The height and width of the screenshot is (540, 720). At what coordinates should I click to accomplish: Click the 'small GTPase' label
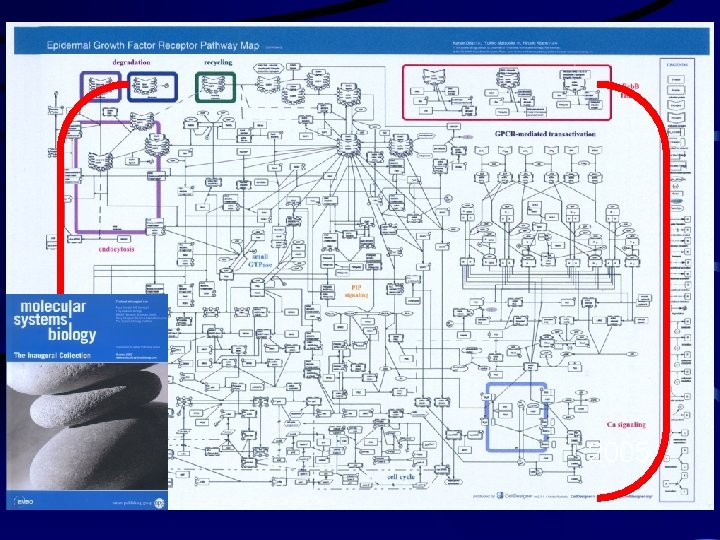[x=260, y=260]
